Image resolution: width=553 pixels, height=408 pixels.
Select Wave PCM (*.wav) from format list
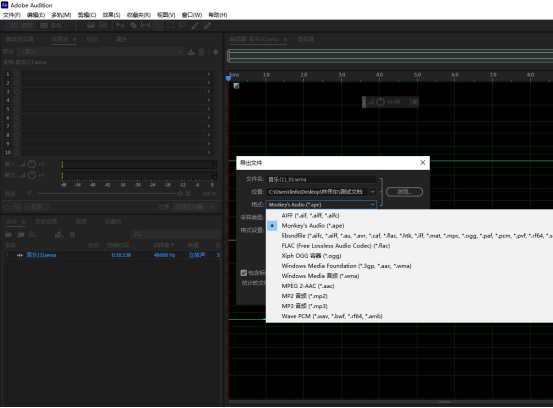[x=332, y=316]
